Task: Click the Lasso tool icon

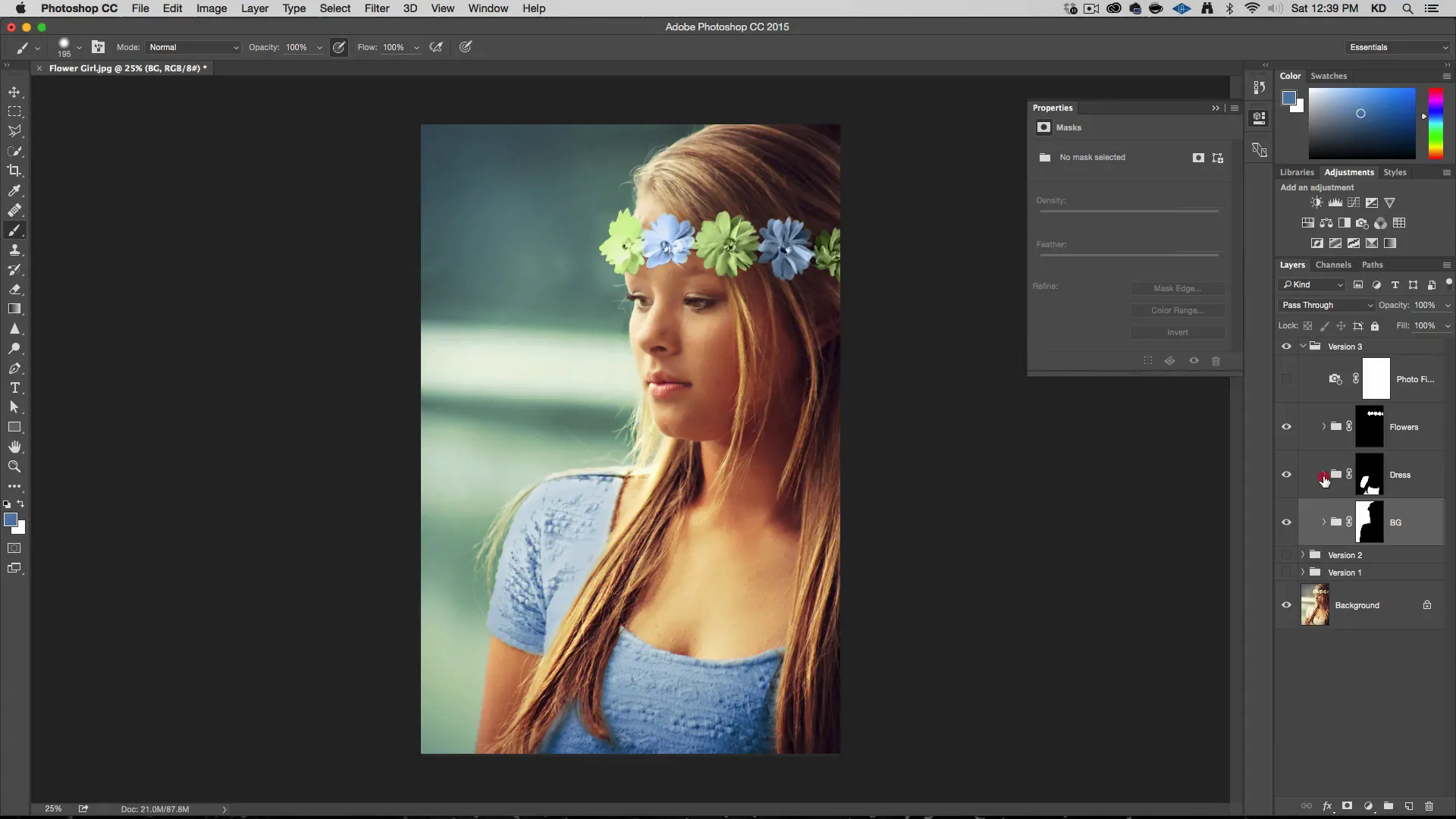Action: (14, 131)
